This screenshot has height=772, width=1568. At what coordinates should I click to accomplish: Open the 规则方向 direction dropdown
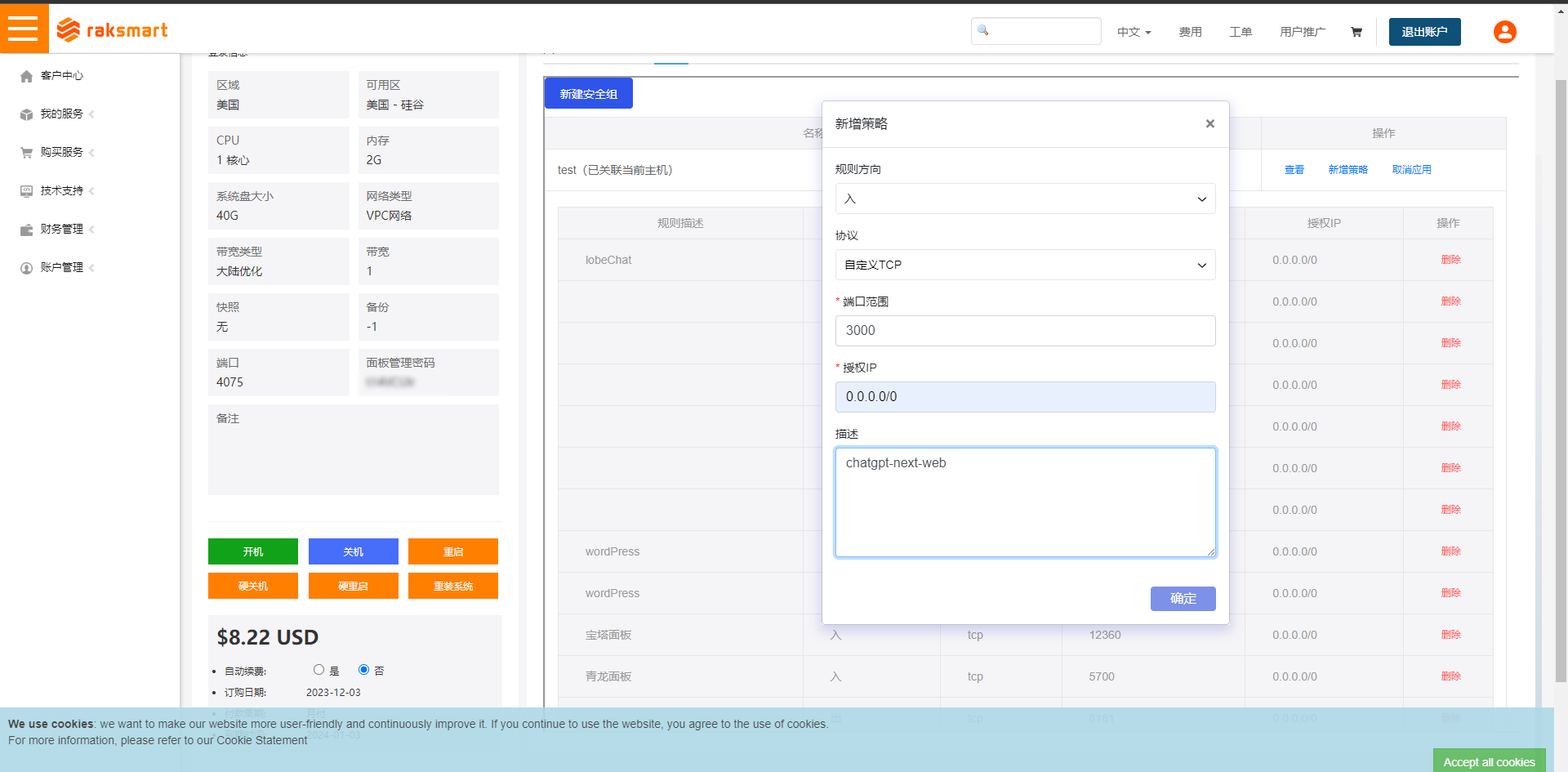(x=1025, y=199)
